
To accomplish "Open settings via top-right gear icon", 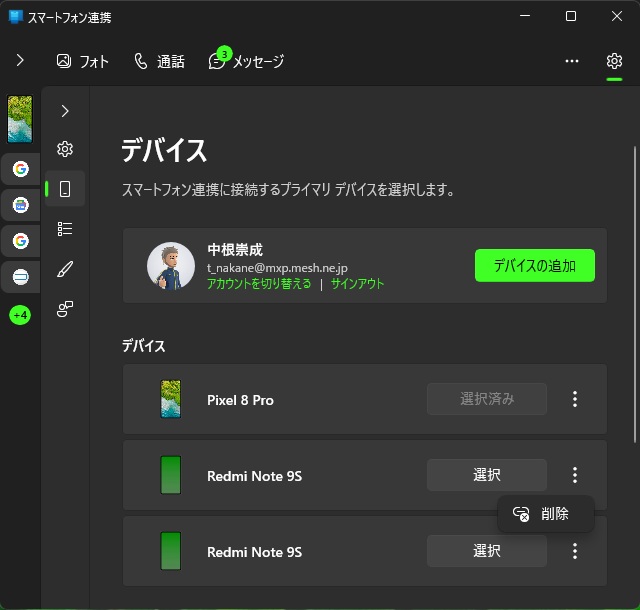I will (x=614, y=61).
